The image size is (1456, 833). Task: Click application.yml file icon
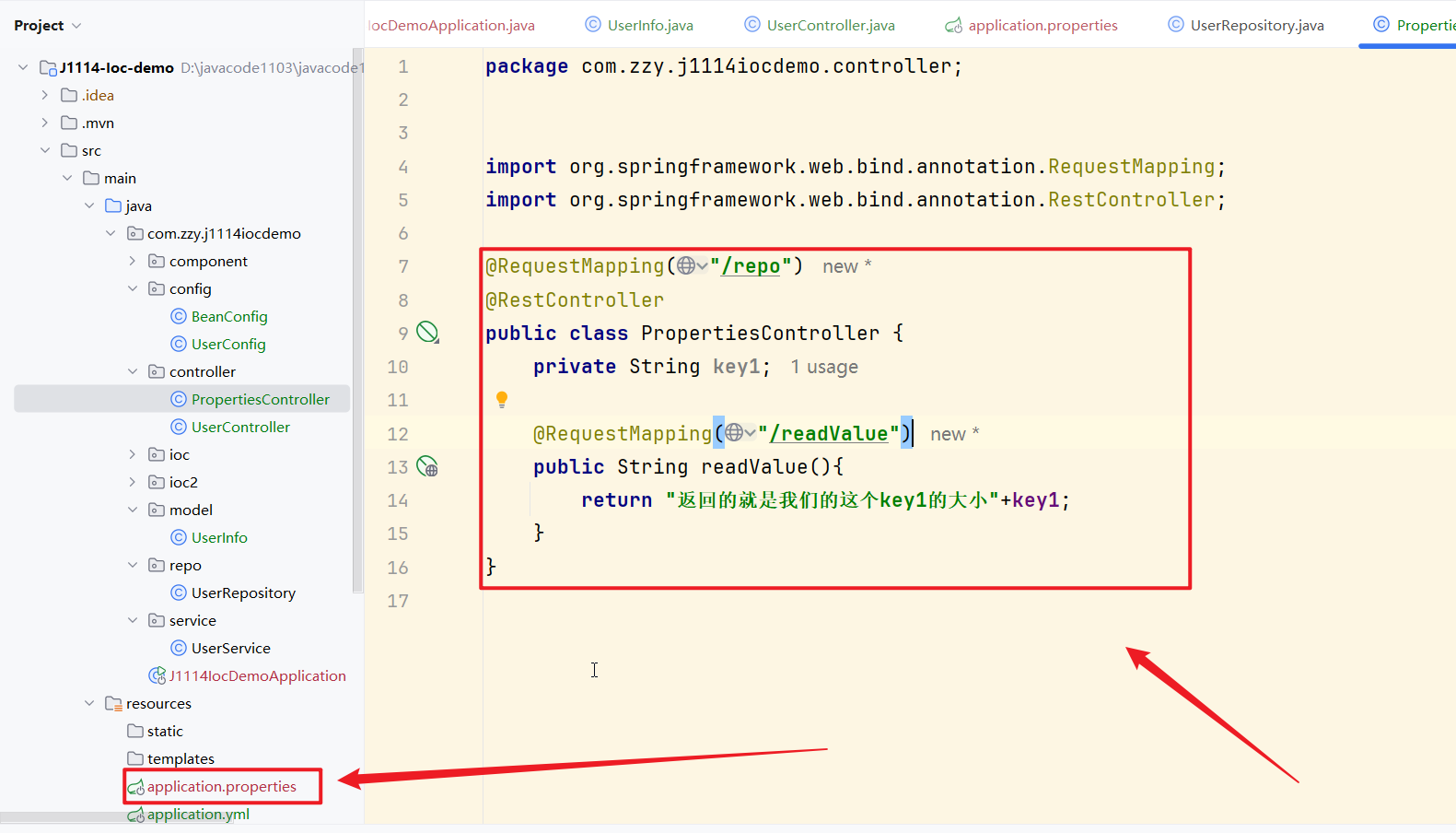pyautogui.click(x=135, y=815)
